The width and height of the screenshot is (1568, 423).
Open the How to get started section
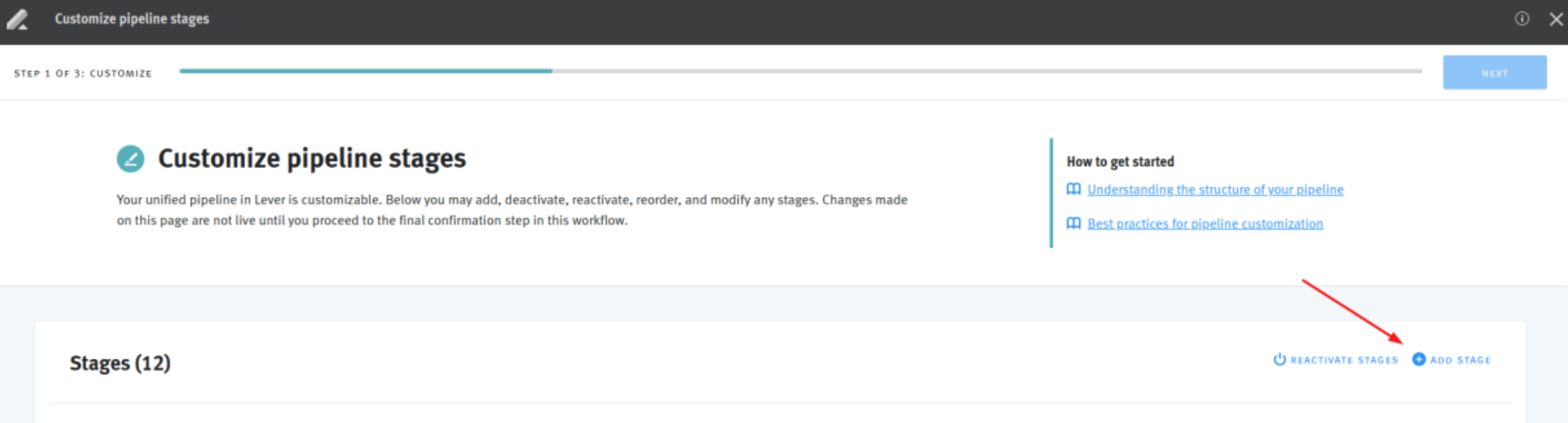pos(1120,161)
